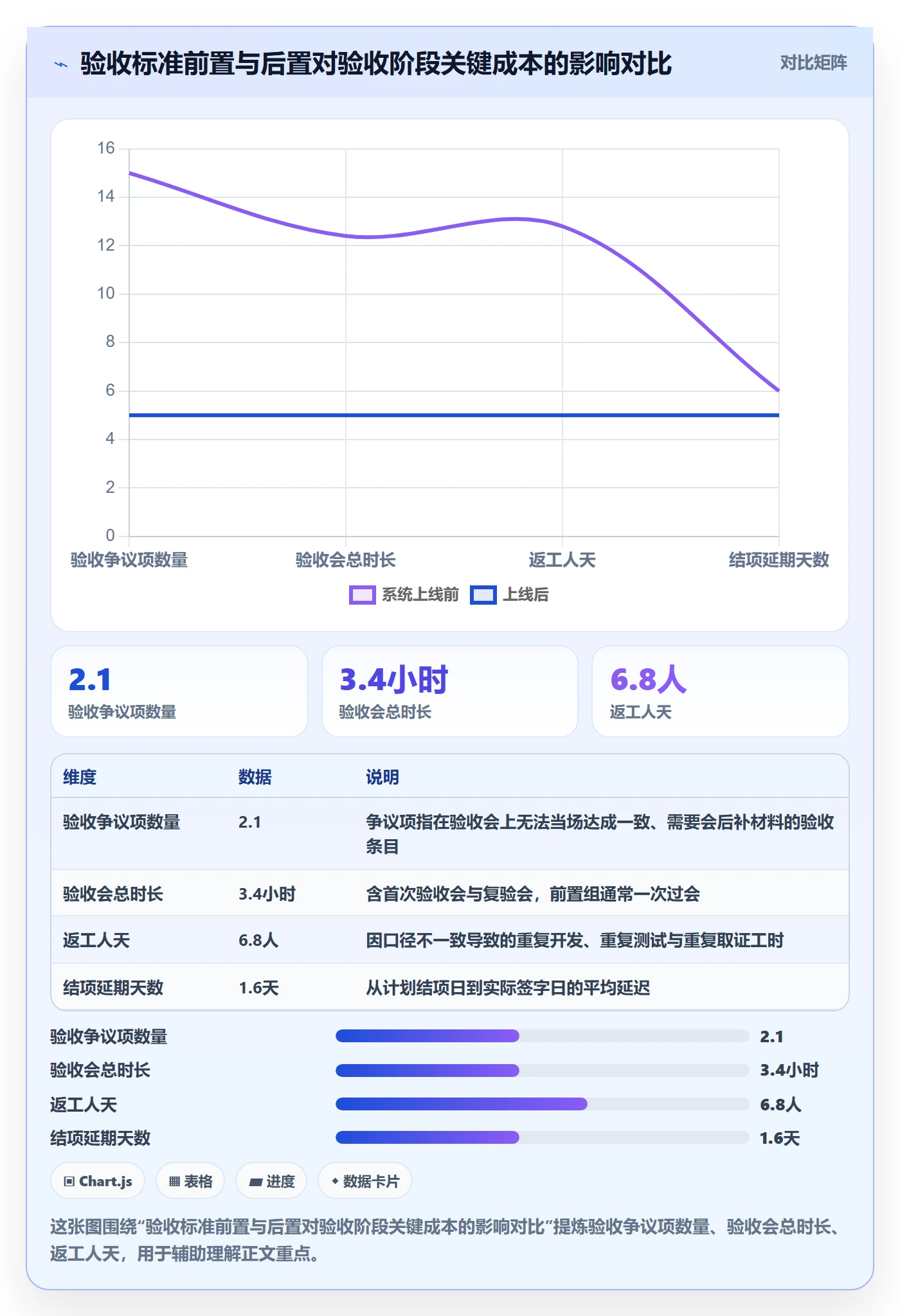Click the 2.1 验收争议项数量 data card
The width and height of the screenshot is (900, 1316).
(179, 691)
